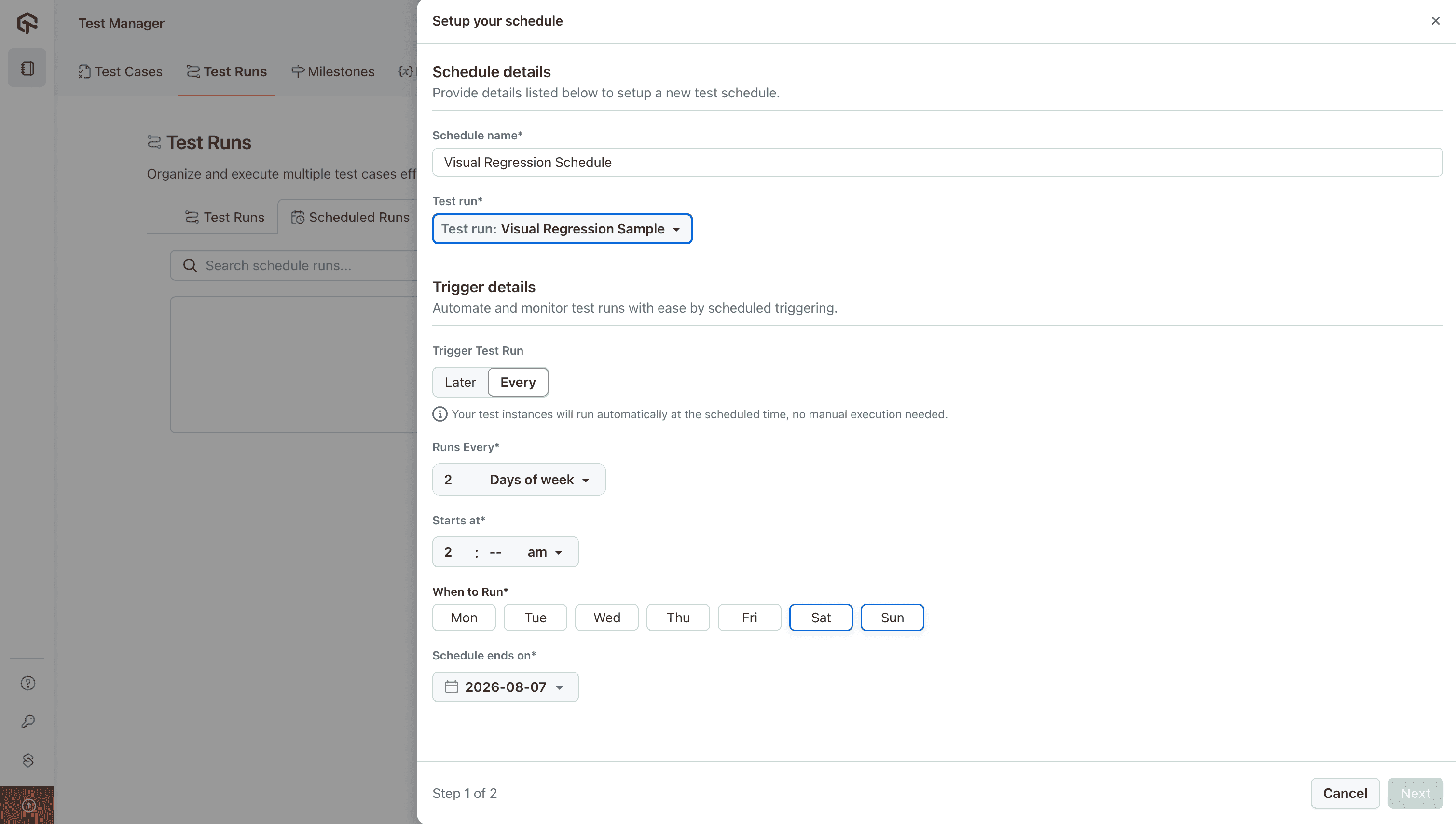The width and height of the screenshot is (1456, 824).
Task: Click the upload arrow icon at sidebar bottom
Action: coord(28,805)
